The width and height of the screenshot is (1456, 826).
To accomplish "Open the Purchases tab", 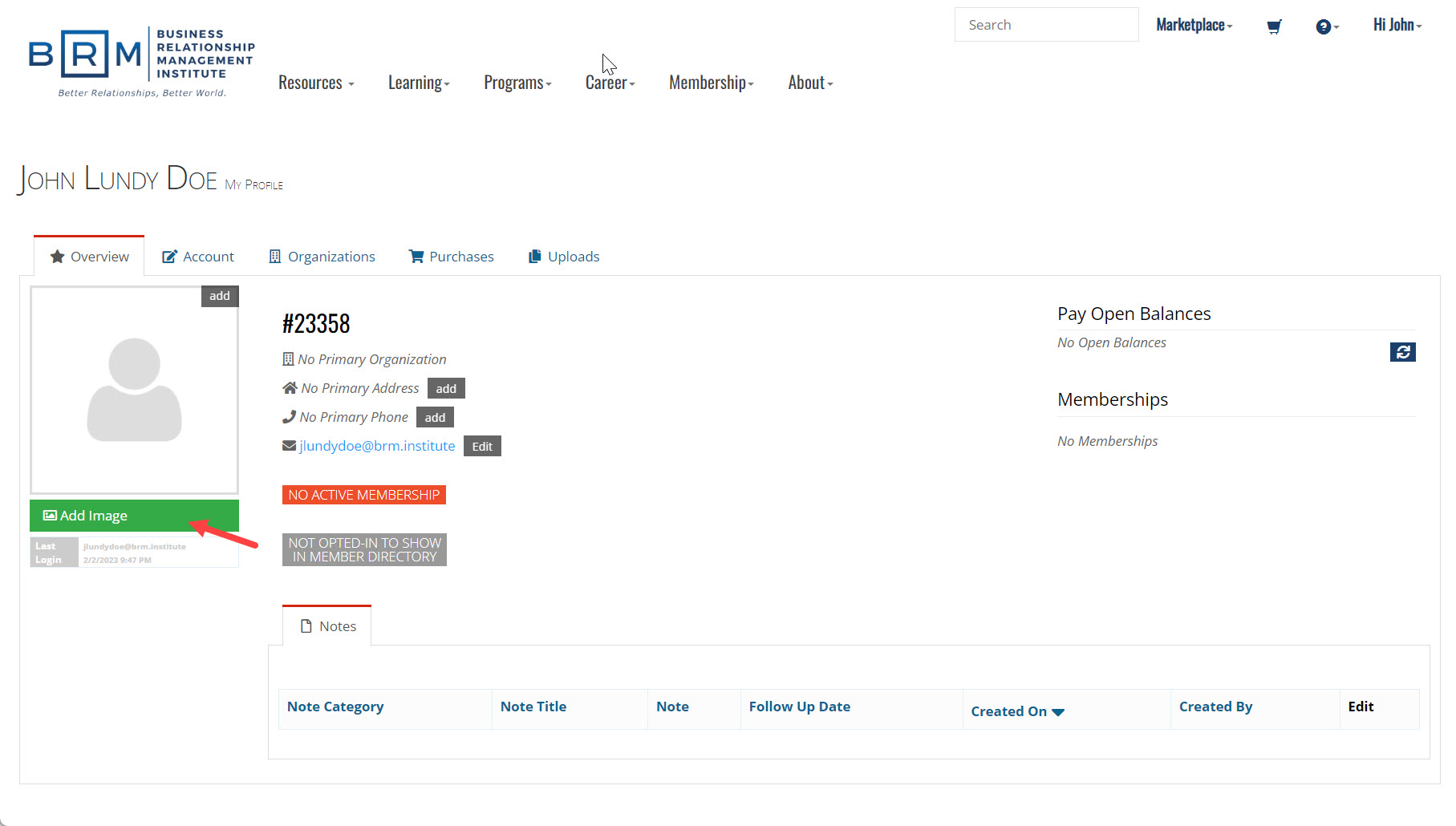I will tap(452, 257).
